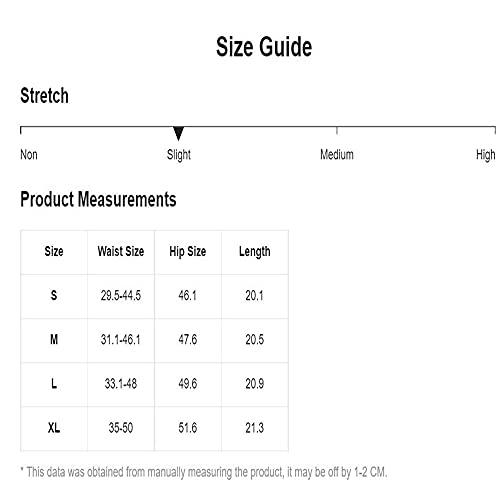The image size is (500, 500).
Task: Select the Slight stretch label
Action: tap(179, 155)
